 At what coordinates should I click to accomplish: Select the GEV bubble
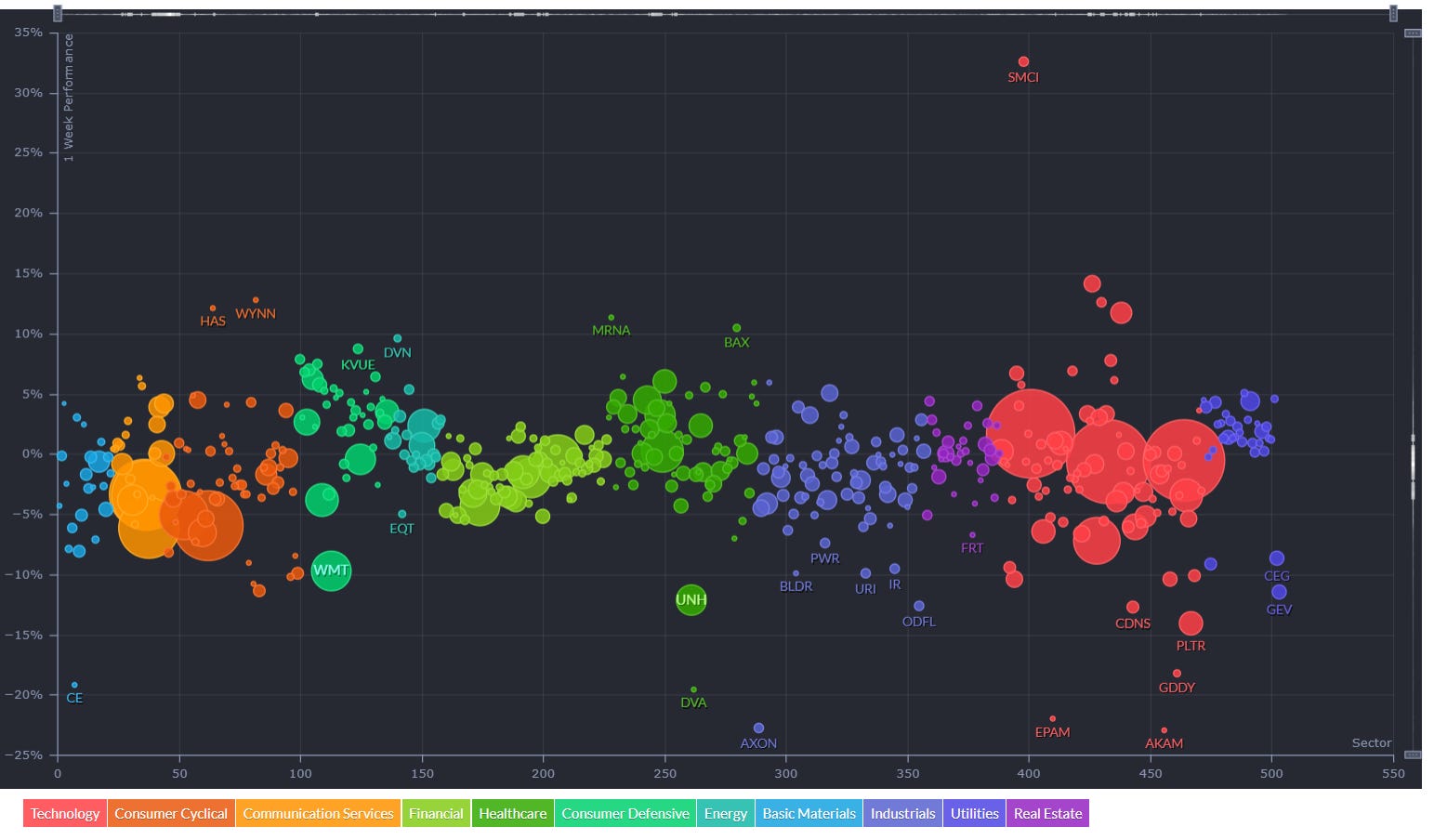click(x=1279, y=592)
